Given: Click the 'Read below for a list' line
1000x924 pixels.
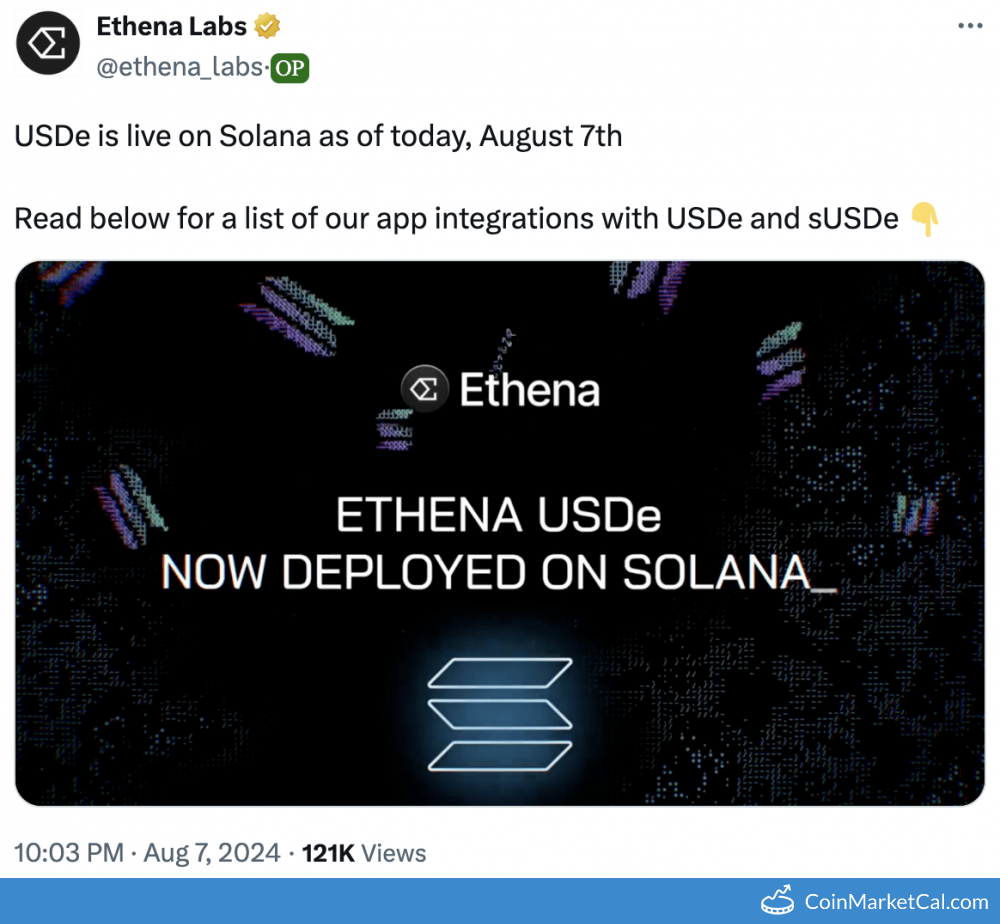Looking at the screenshot, I should [x=456, y=219].
